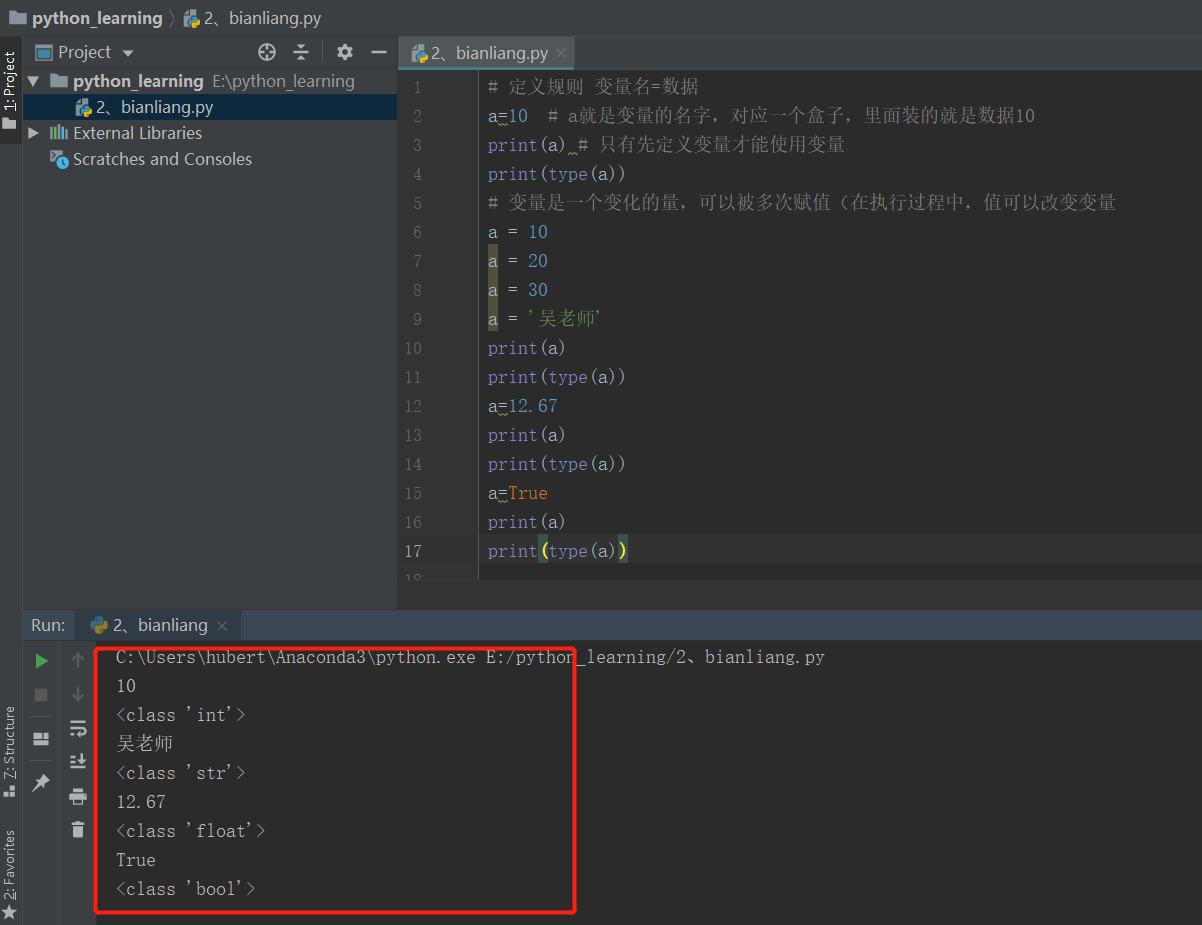Screen dimensions: 1202x925
Task: Click 'a=12.67' on line 12
Action: [523, 406]
